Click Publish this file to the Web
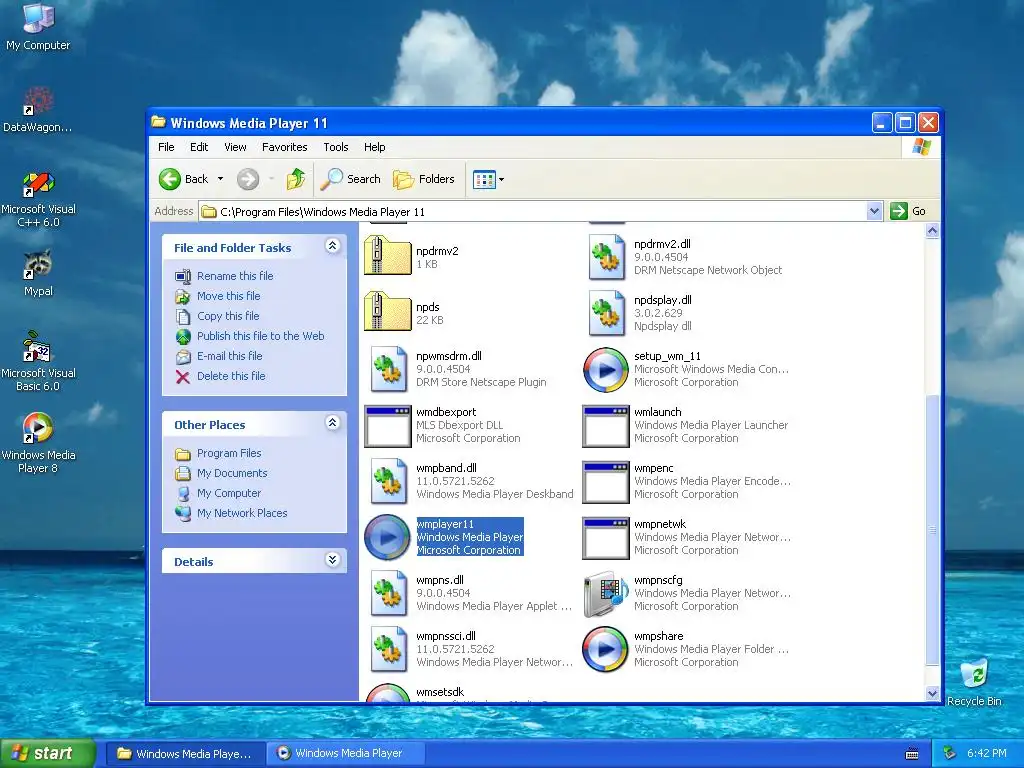The width and height of the screenshot is (1024, 768). coord(261,336)
